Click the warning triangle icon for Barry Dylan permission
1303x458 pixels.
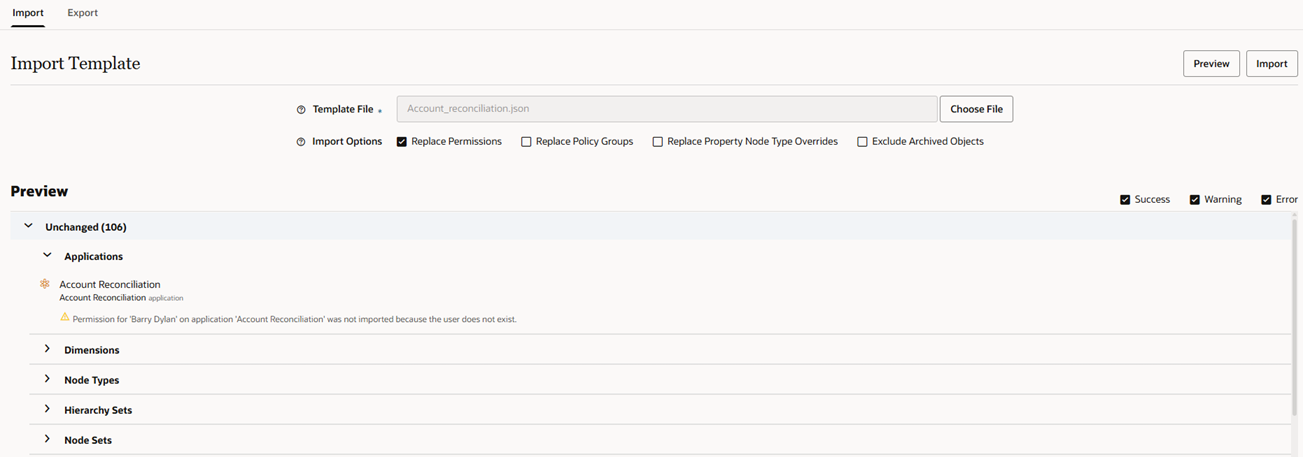[65, 317]
